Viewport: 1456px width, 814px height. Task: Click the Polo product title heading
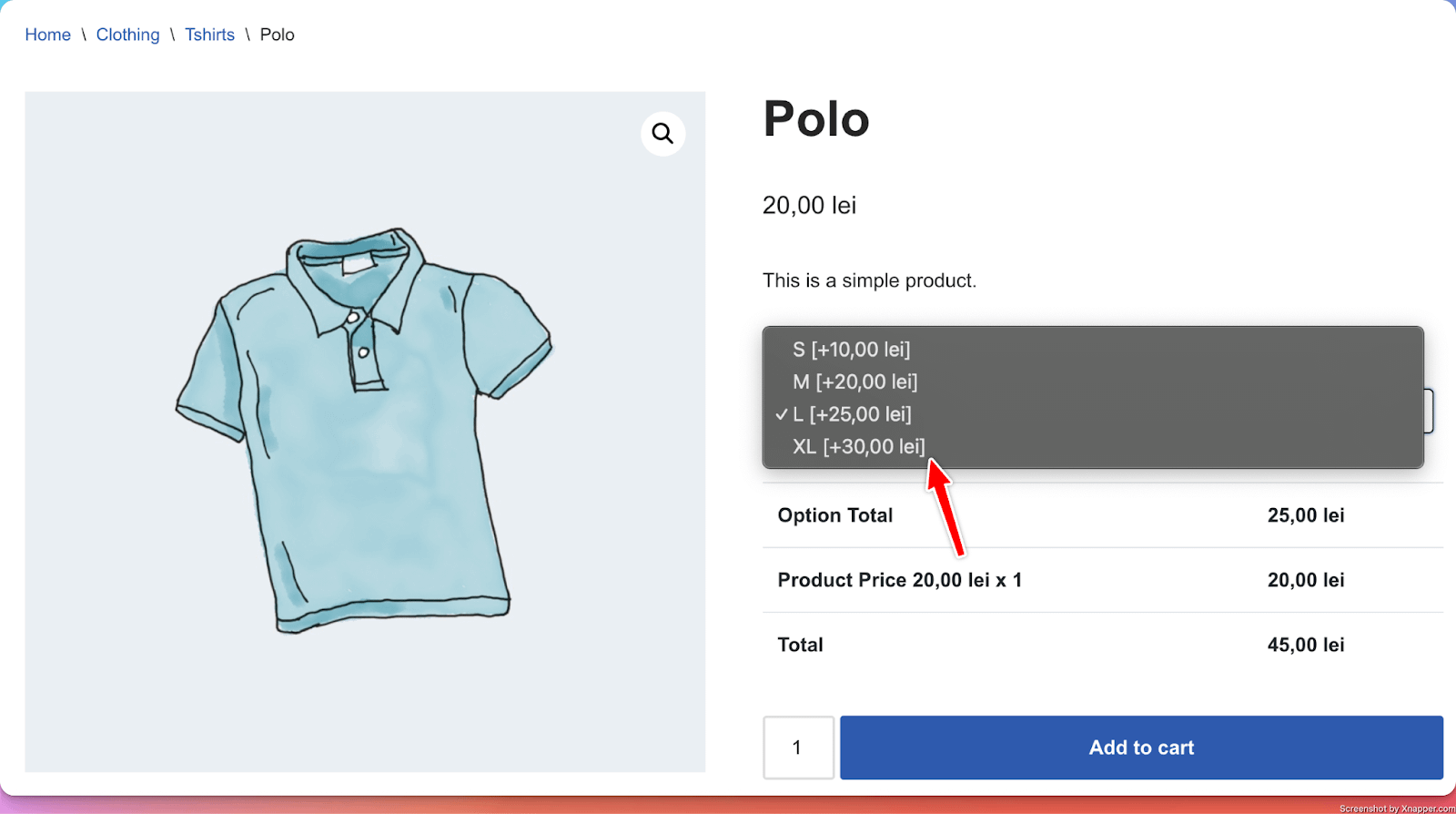pyautogui.click(x=816, y=119)
